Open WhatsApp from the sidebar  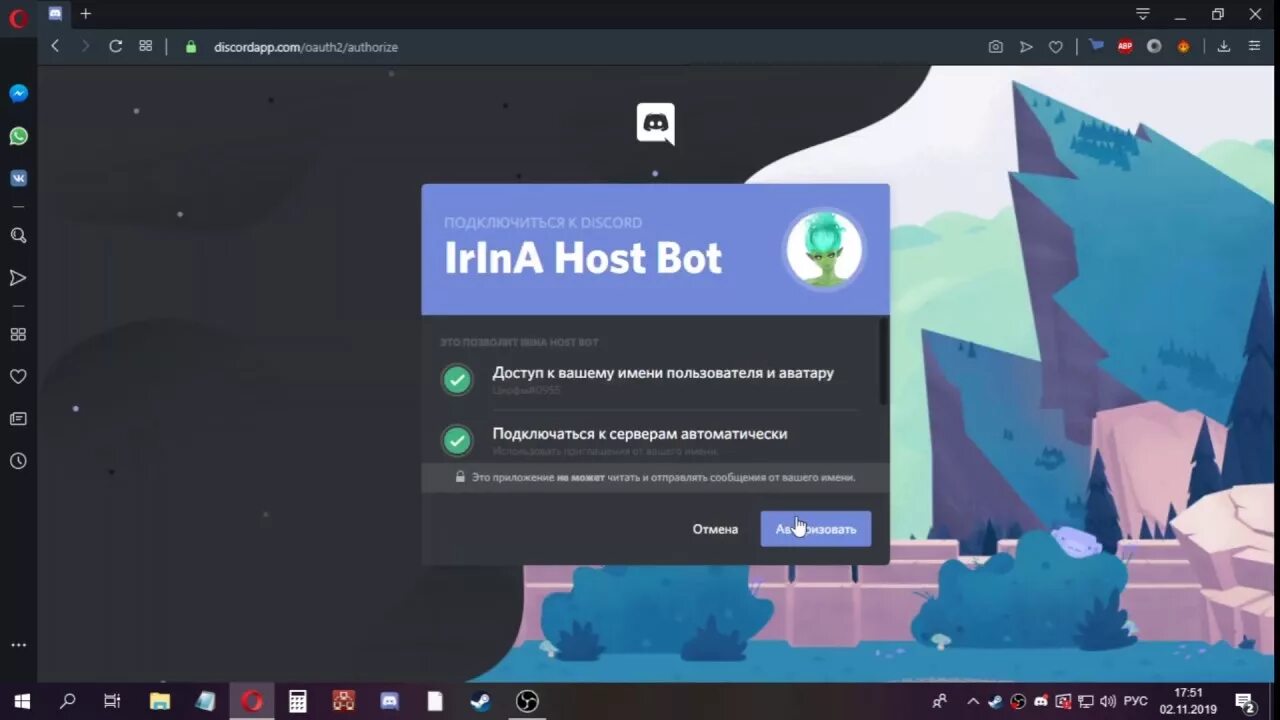(x=18, y=135)
